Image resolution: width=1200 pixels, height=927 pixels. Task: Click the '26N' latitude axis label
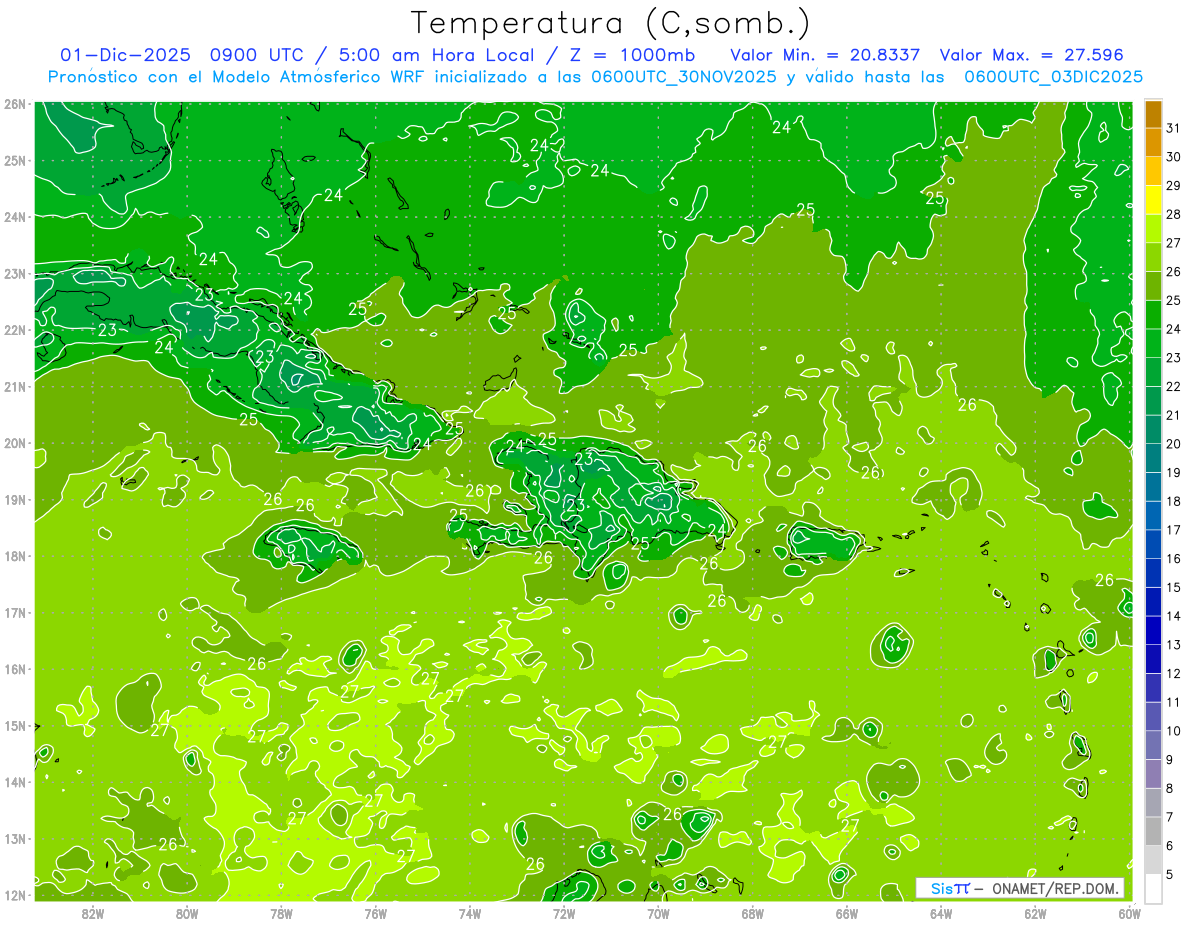point(14,104)
